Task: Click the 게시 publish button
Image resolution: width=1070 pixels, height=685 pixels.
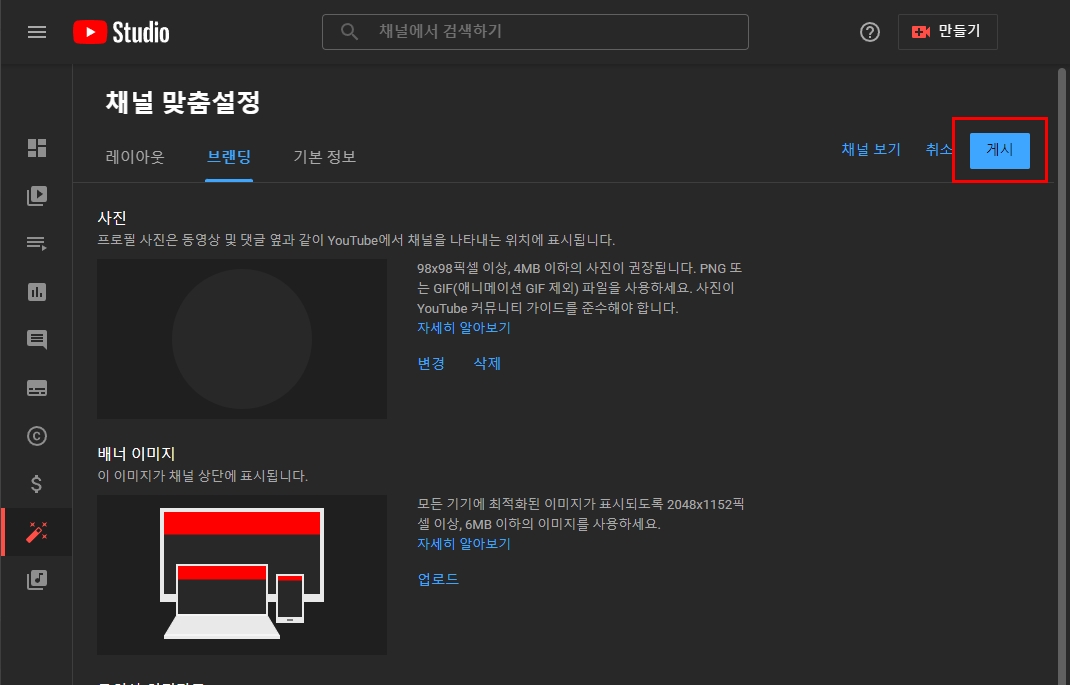Action: pyautogui.click(x=998, y=150)
